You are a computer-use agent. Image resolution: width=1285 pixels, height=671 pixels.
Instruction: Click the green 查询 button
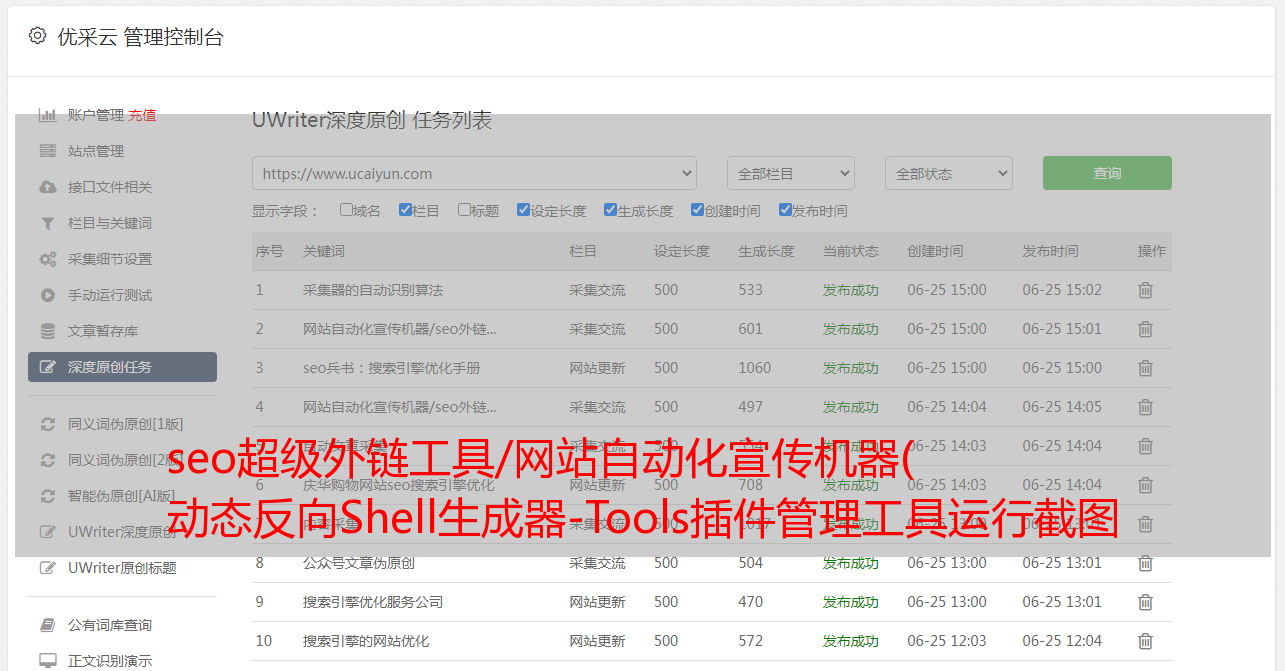(1107, 173)
